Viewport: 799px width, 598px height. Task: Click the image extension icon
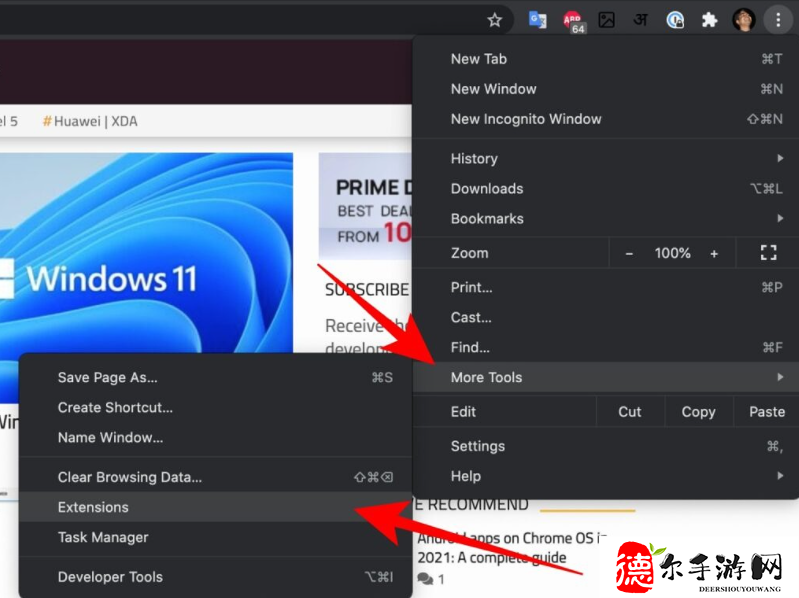point(606,20)
